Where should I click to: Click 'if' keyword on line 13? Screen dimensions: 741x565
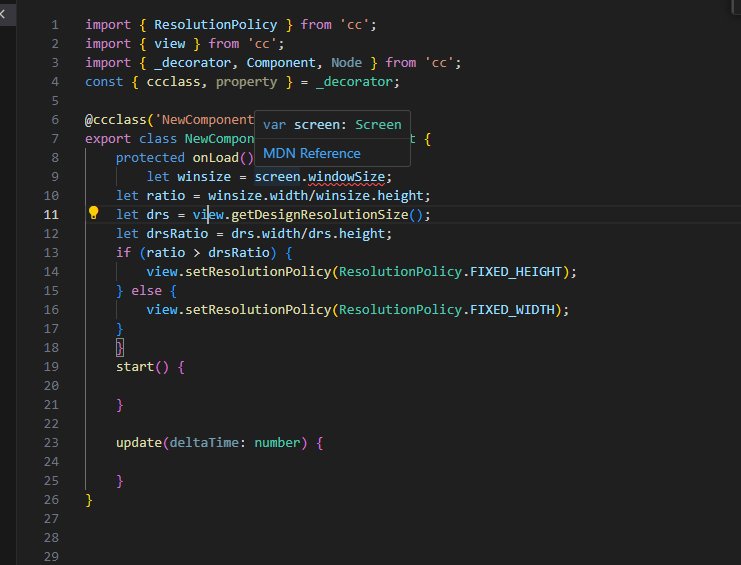(123, 252)
